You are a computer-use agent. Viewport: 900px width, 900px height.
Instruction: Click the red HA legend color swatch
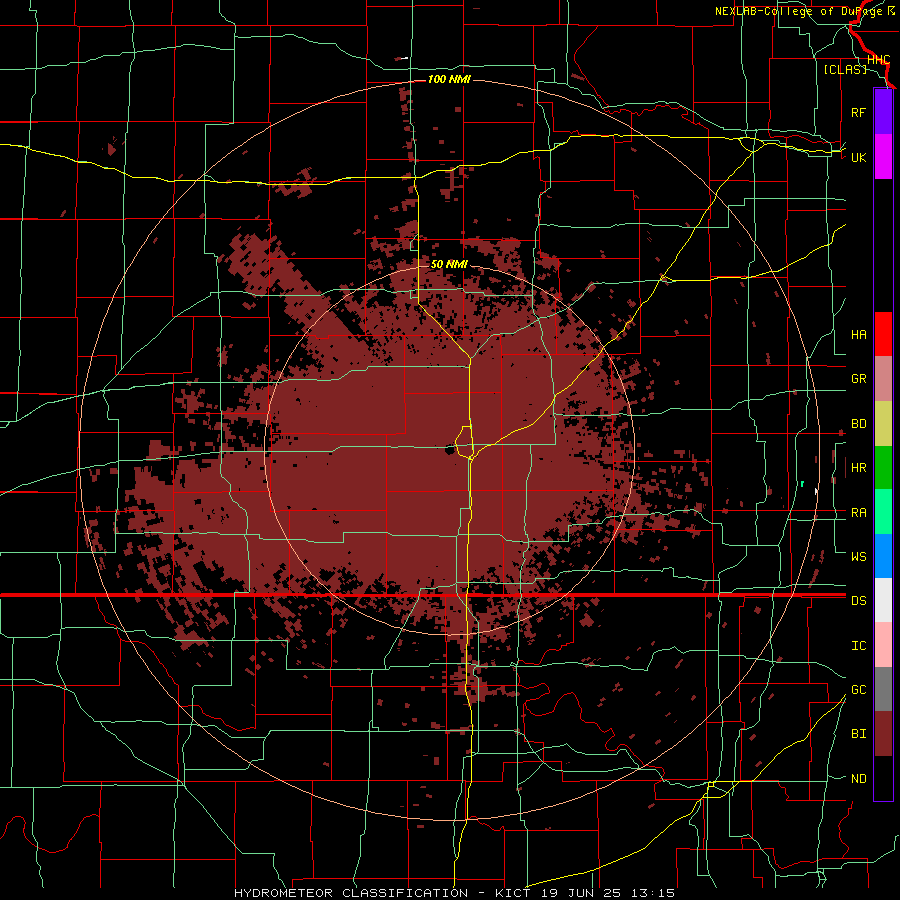pos(883,334)
